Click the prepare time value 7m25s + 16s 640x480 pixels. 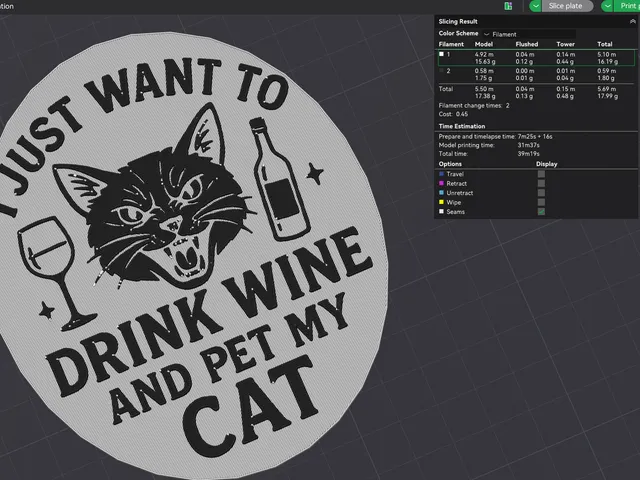coord(535,136)
